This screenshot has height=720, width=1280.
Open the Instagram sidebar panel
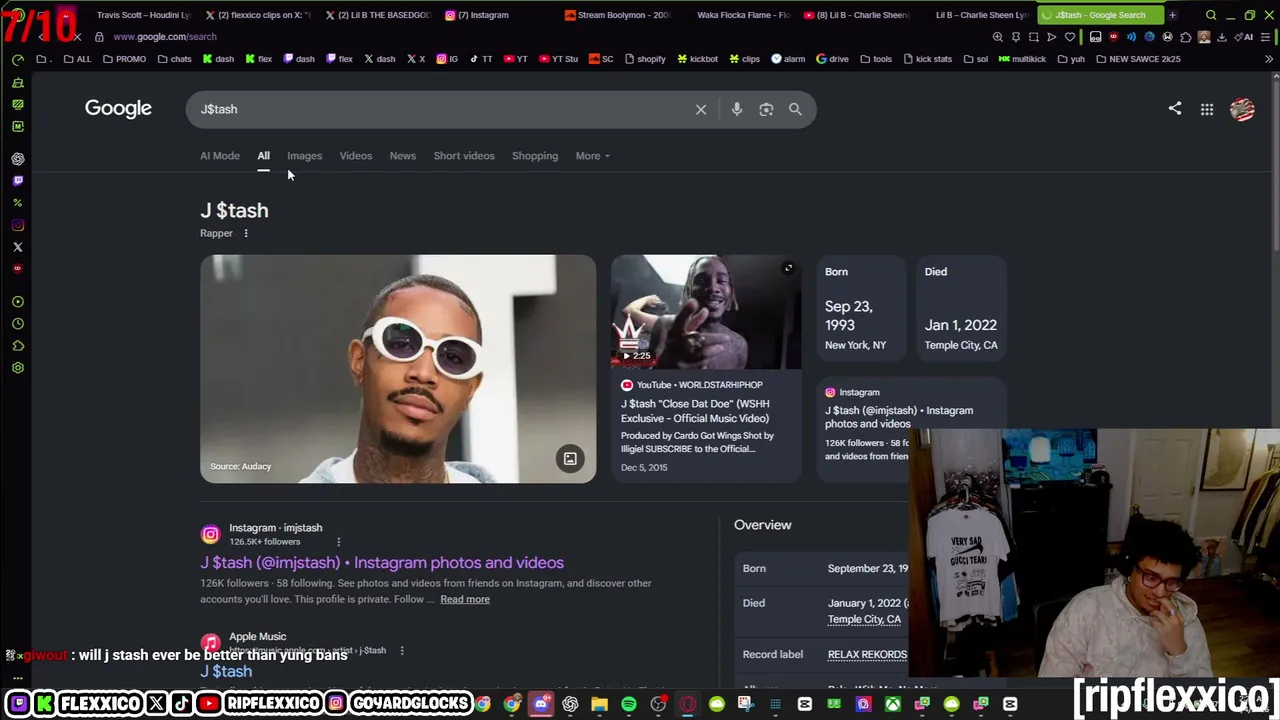coord(18,225)
